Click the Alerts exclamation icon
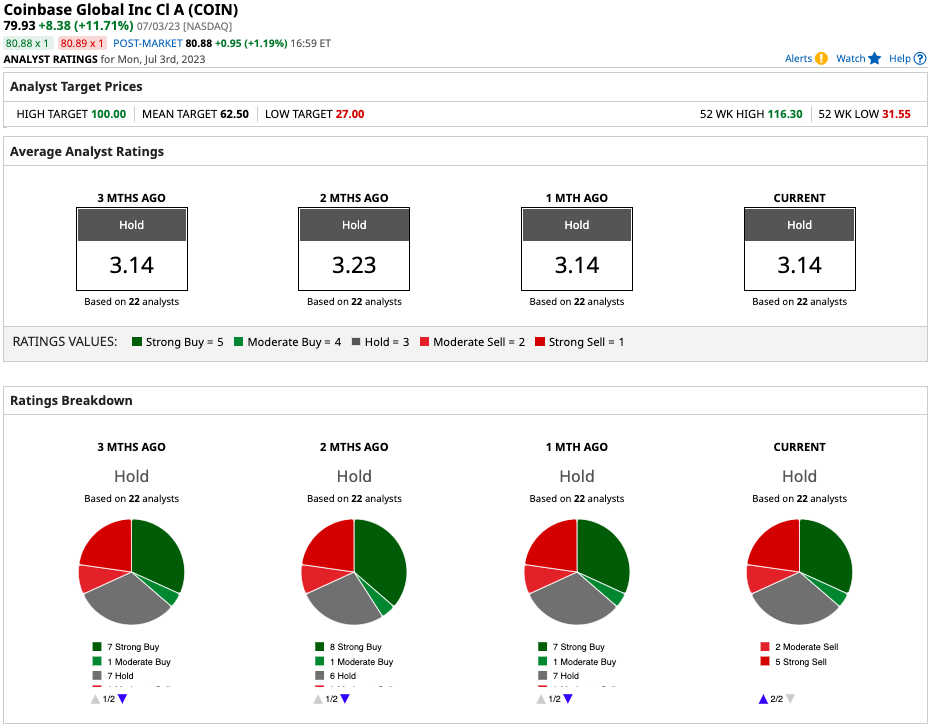930x725 pixels. [821, 59]
